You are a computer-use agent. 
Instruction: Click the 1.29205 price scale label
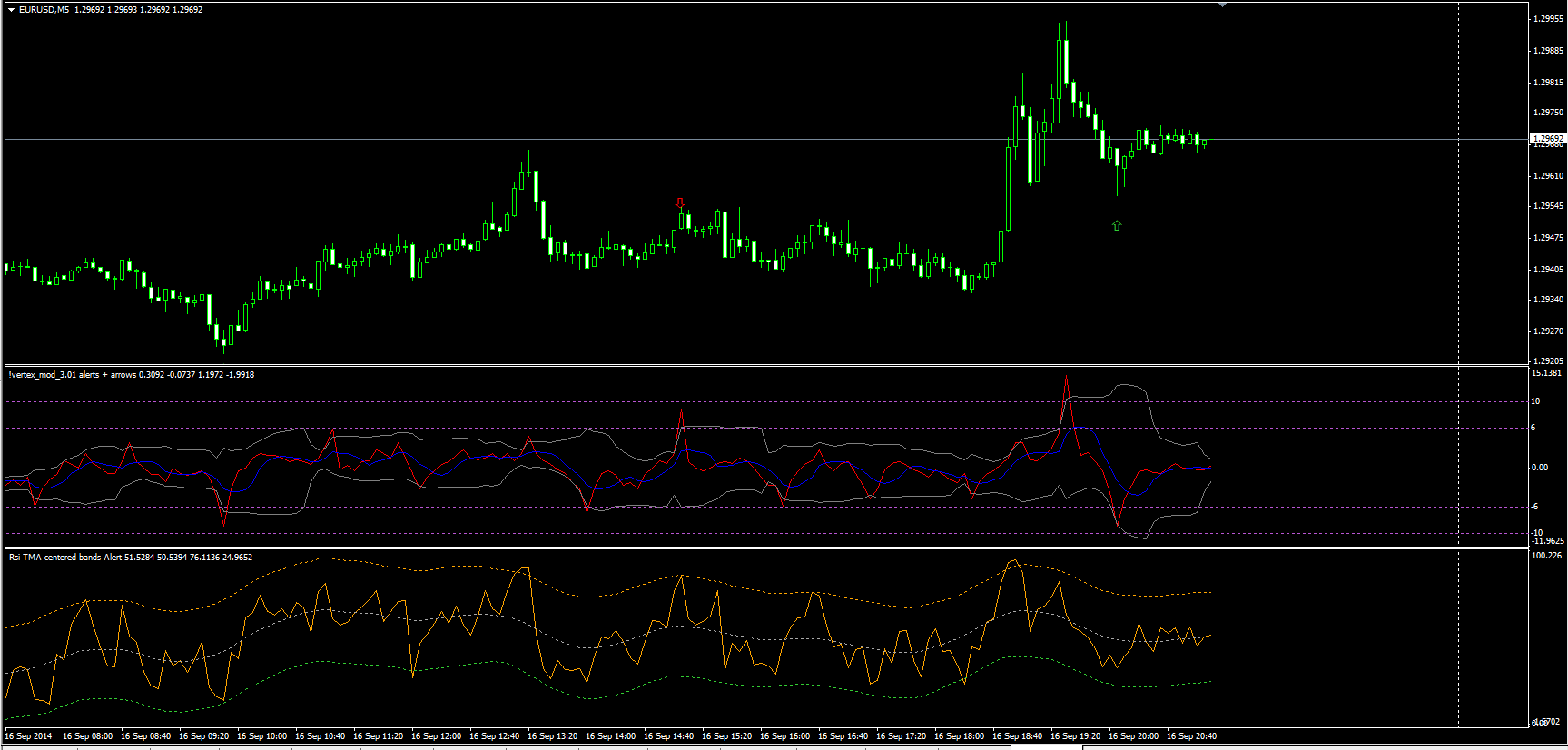pos(1548,361)
